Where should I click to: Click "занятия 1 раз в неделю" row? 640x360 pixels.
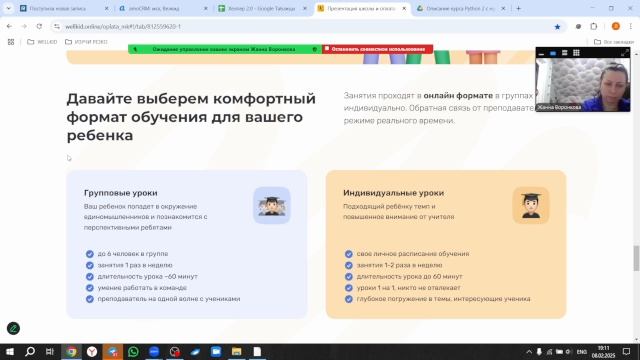pyautogui.click(x=129, y=265)
